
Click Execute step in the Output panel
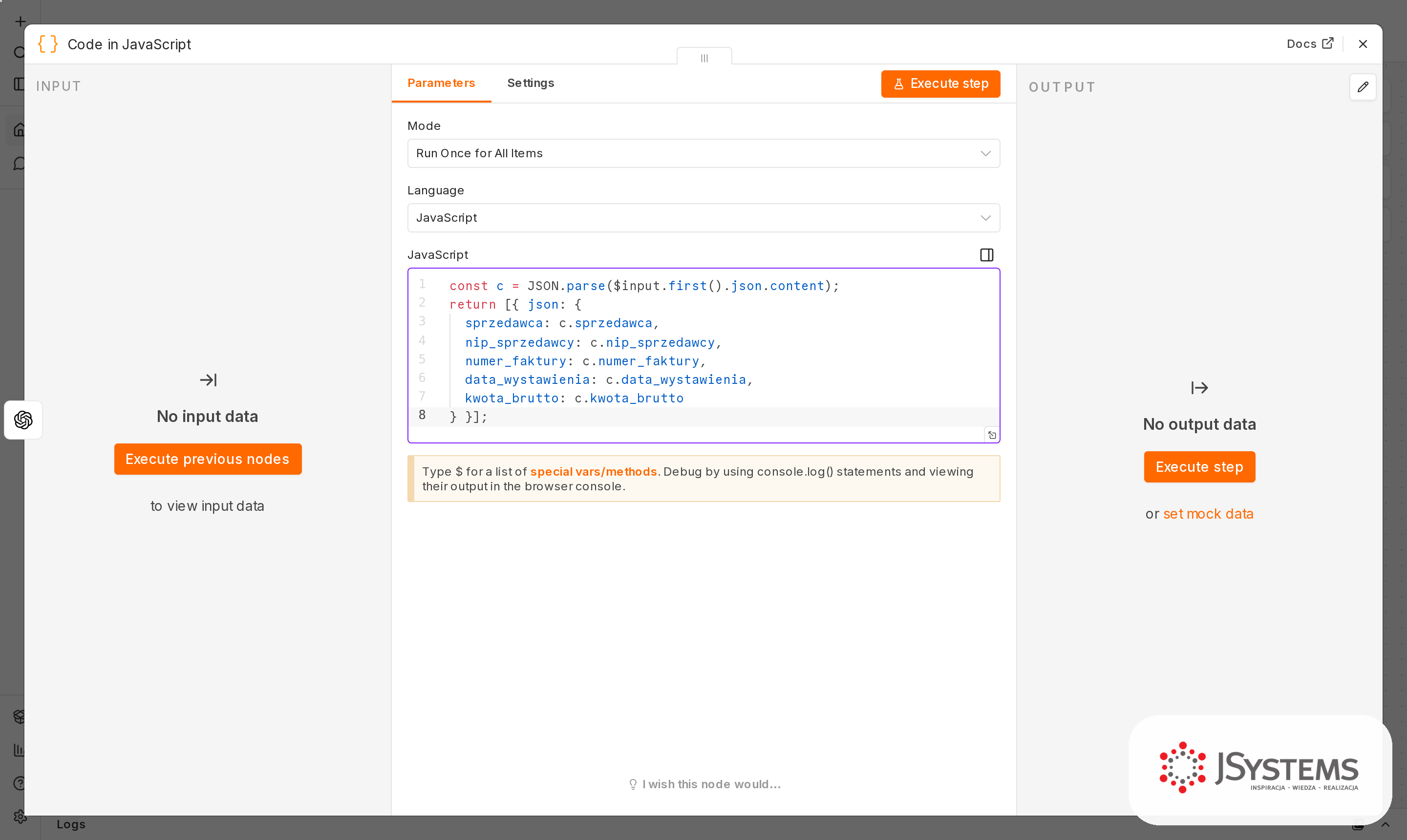[x=1199, y=467]
